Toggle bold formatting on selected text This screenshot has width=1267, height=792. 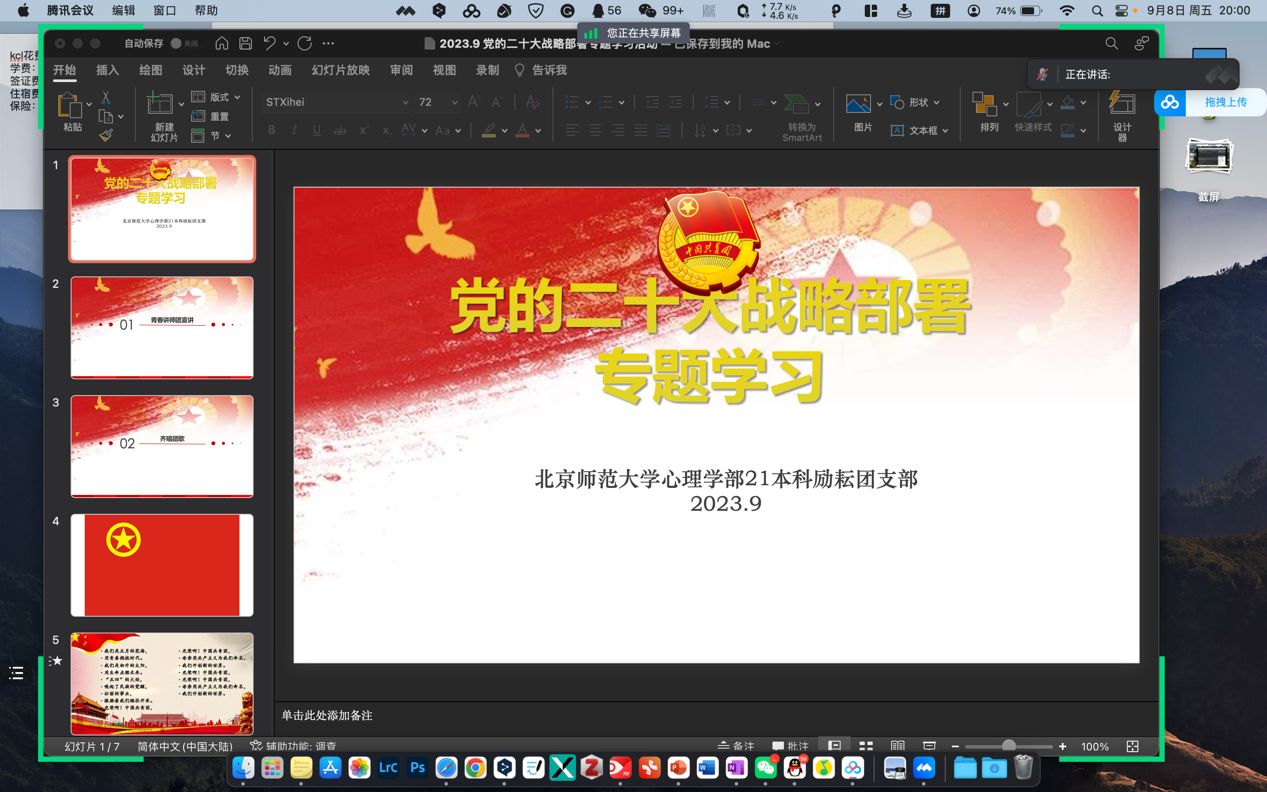click(x=271, y=130)
